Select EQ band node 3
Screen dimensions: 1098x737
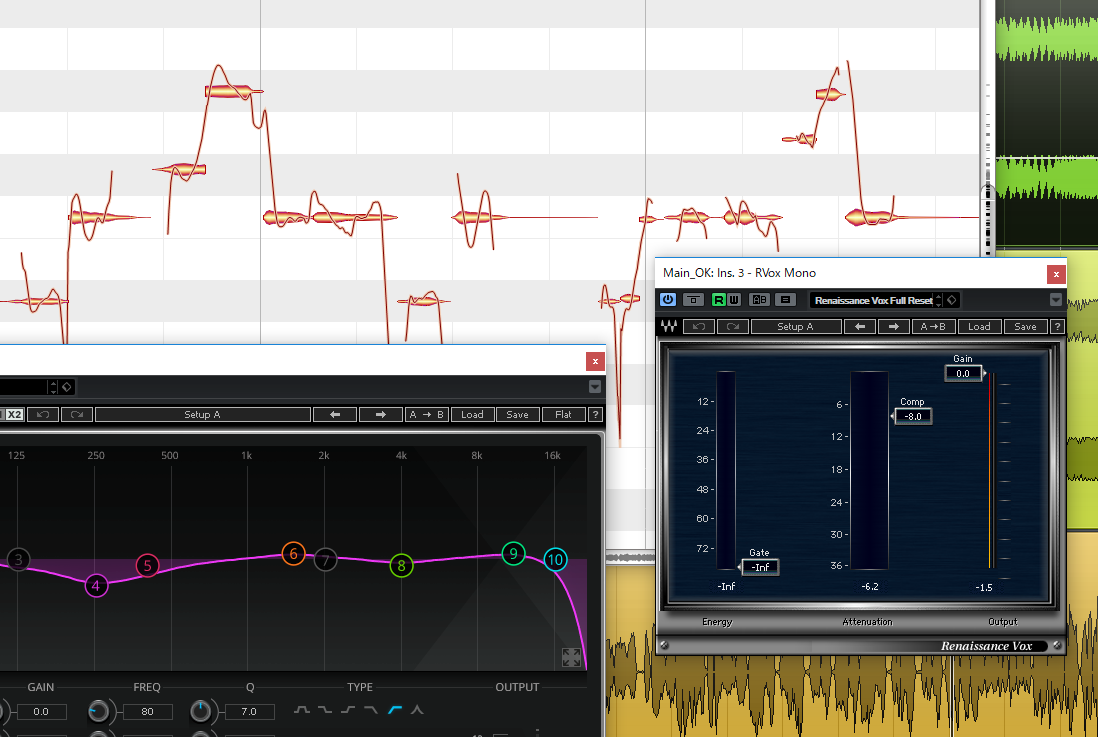pyautogui.click(x=18, y=559)
